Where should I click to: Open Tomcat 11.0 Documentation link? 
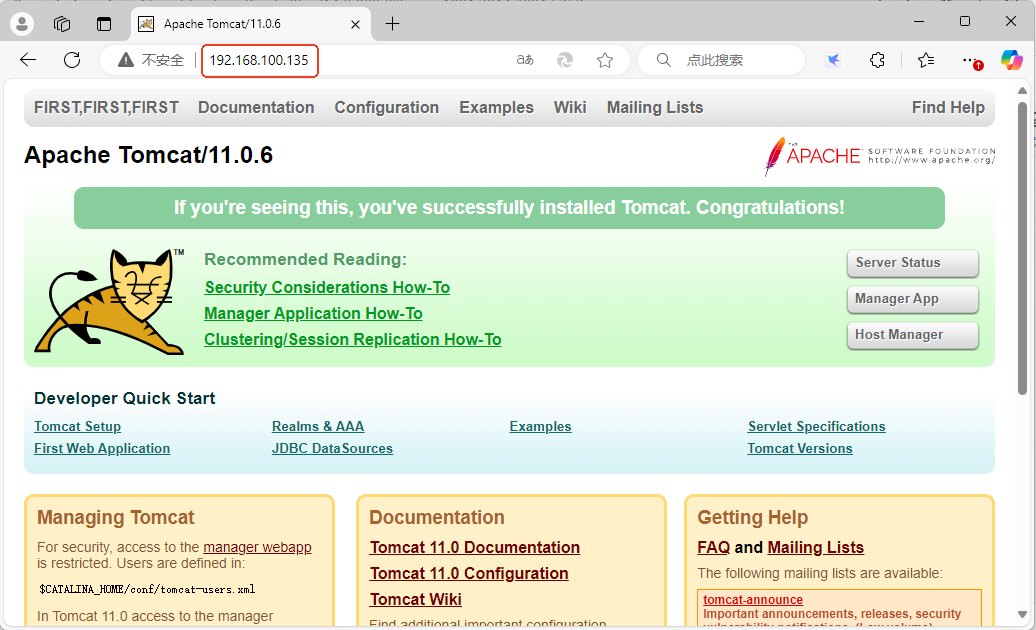coord(474,547)
